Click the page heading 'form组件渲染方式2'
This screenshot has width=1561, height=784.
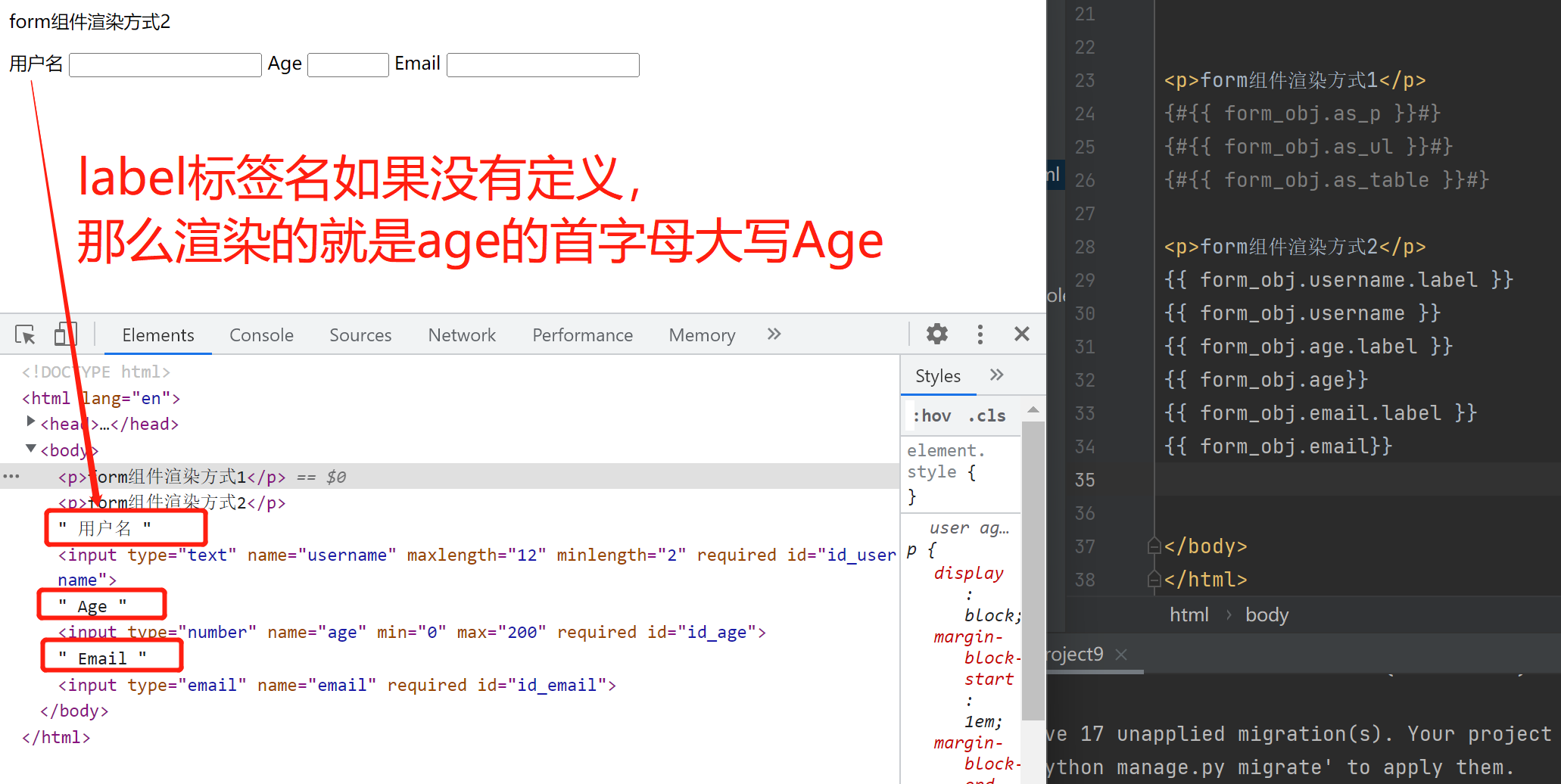(89, 21)
